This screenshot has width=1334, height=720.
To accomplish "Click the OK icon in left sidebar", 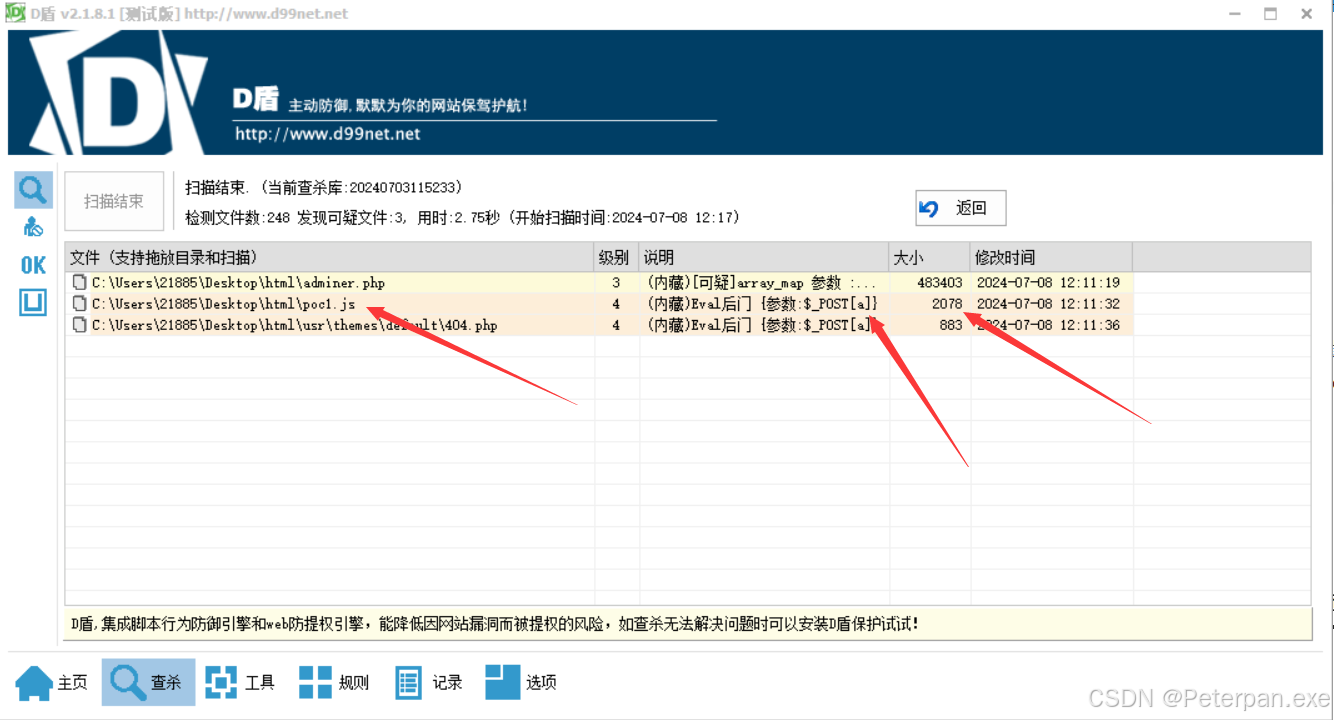I will point(33,265).
